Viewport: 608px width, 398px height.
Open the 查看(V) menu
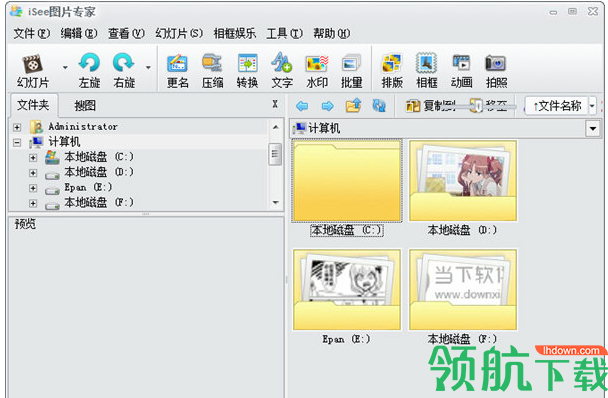pyautogui.click(x=126, y=34)
